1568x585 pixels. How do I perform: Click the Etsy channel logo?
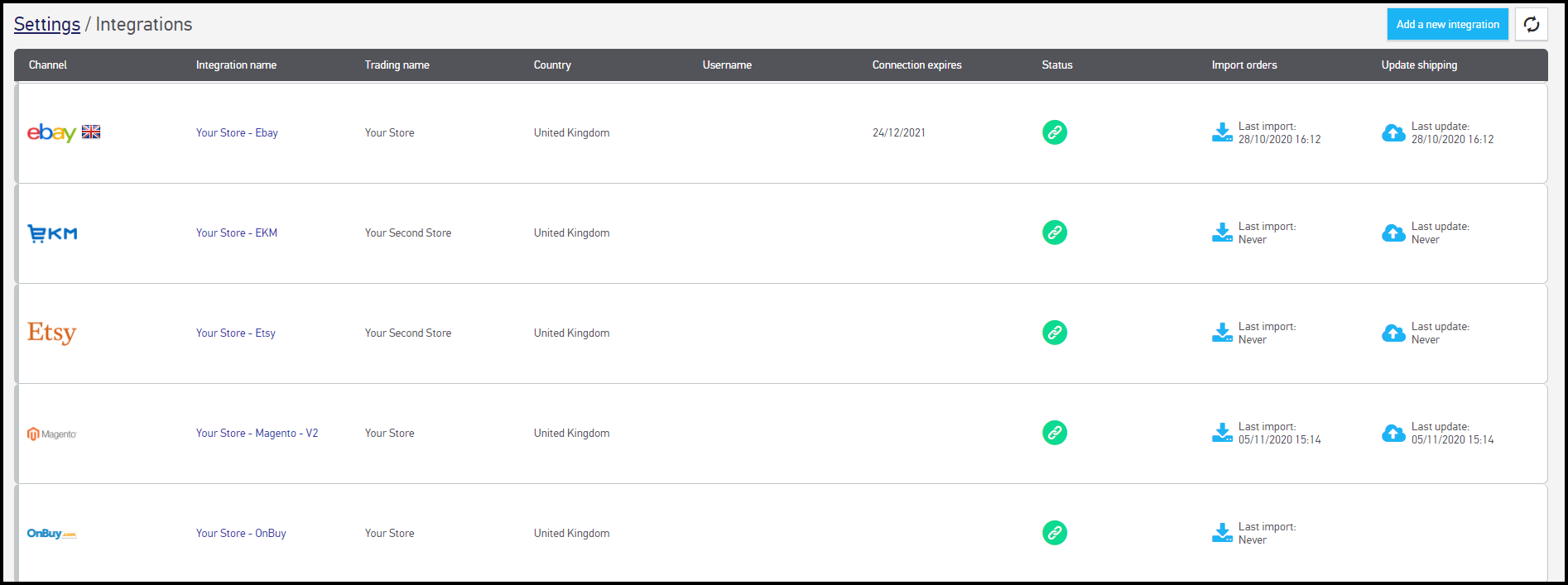coord(51,333)
